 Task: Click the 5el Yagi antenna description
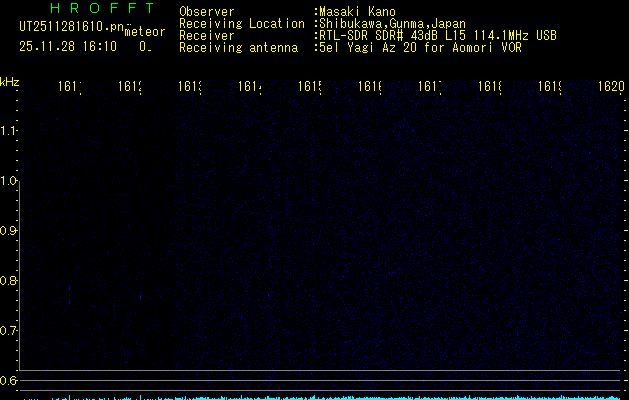[420, 48]
